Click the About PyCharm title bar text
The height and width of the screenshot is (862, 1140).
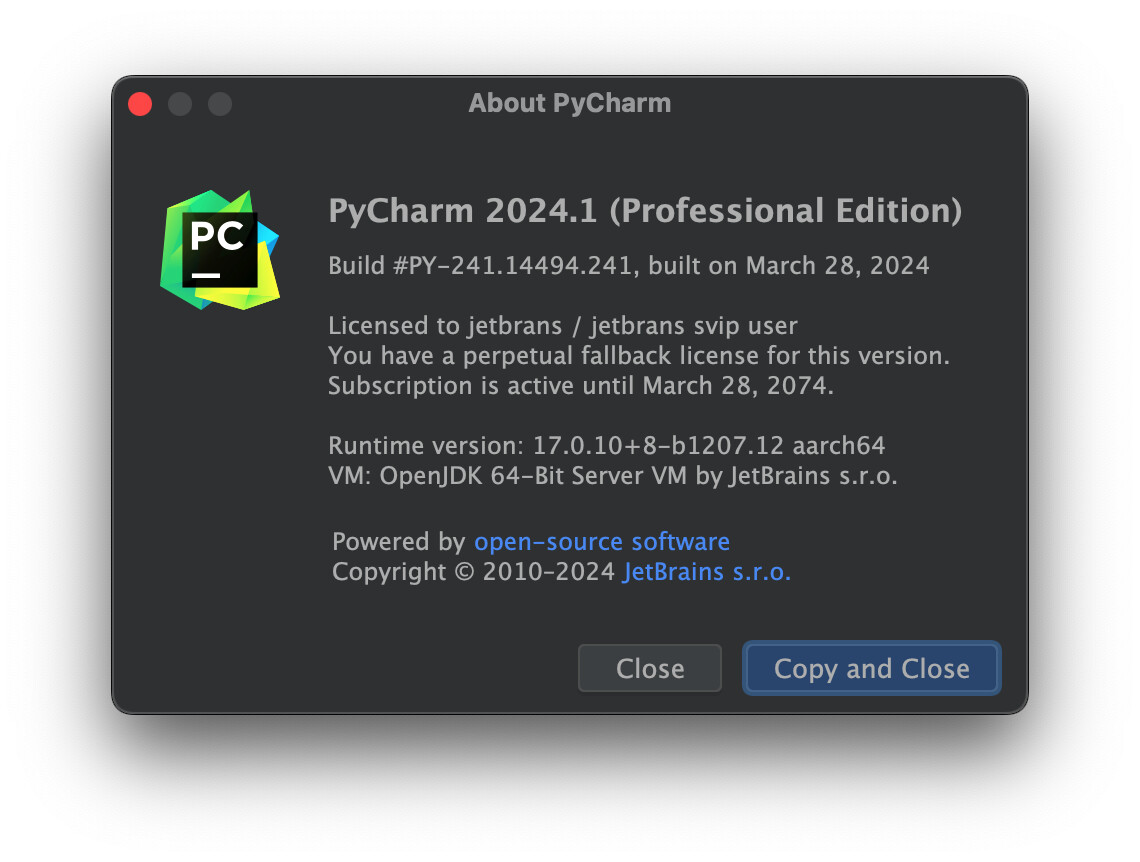(x=569, y=103)
